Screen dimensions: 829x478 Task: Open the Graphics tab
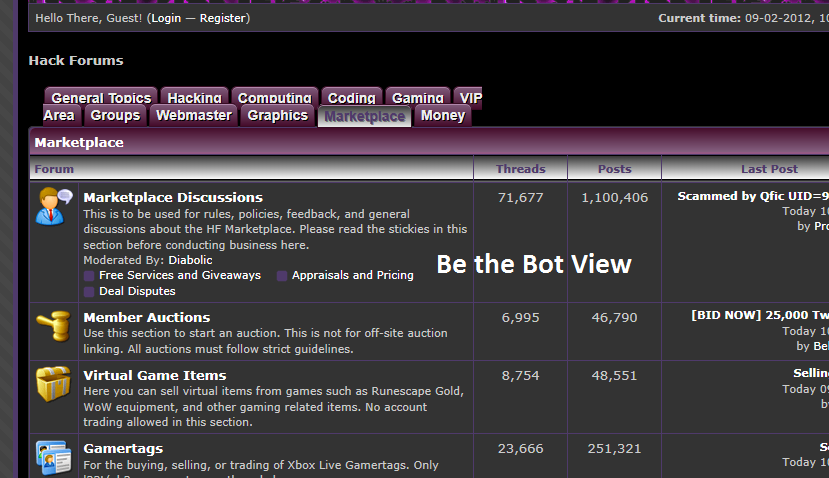[x=278, y=115]
